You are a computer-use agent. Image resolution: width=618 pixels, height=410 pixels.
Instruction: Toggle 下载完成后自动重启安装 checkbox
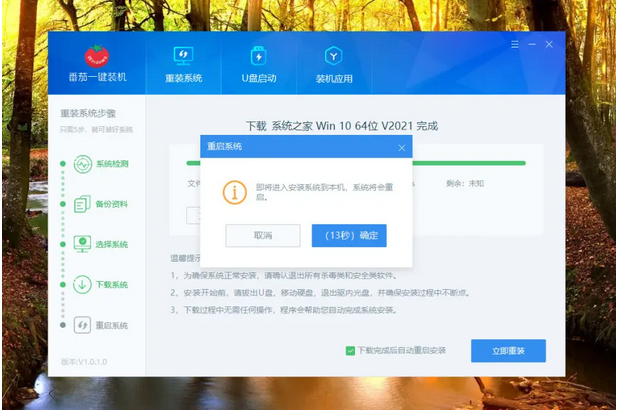pyautogui.click(x=350, y=350)
